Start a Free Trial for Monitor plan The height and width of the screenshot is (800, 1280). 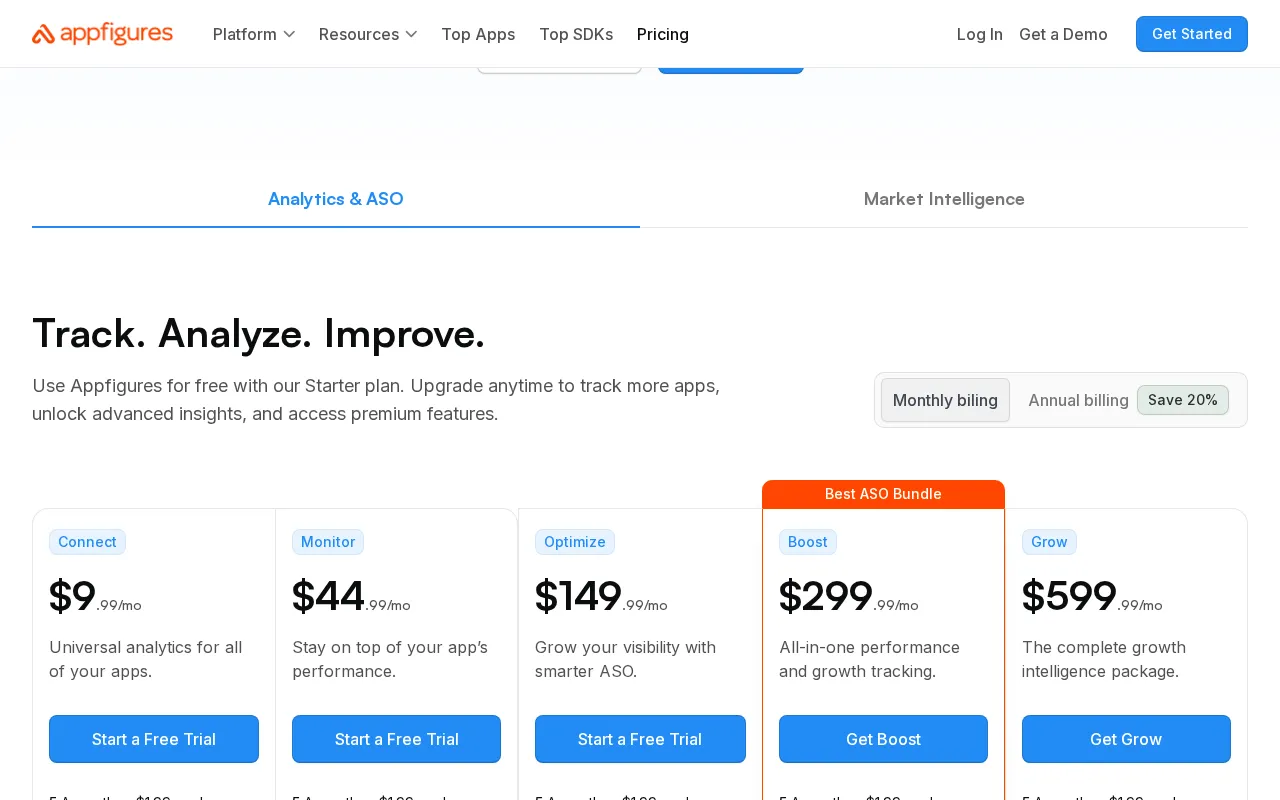click(397, 739)
